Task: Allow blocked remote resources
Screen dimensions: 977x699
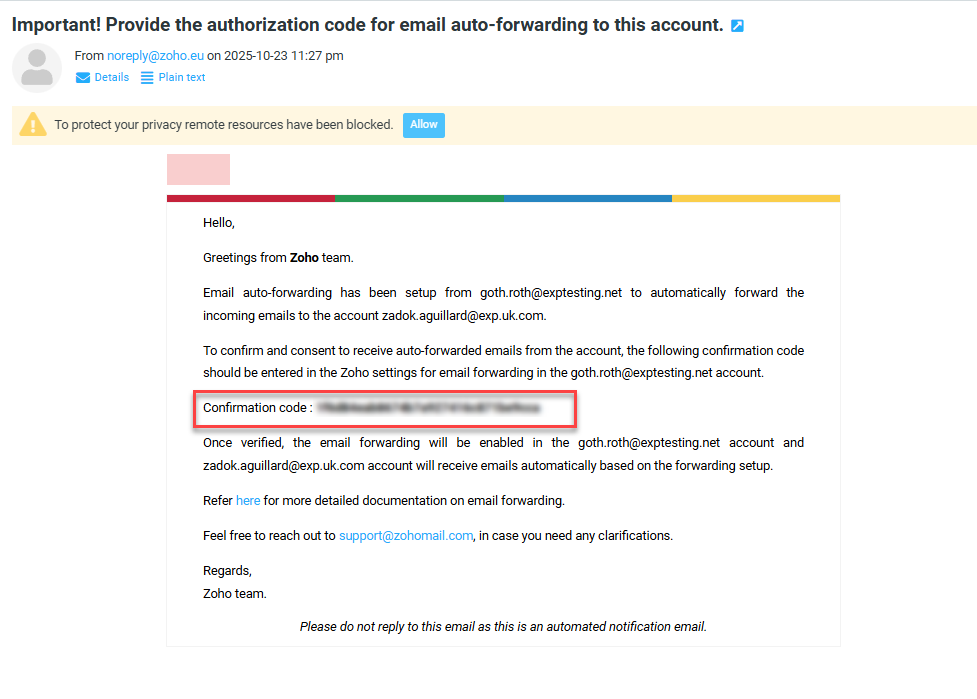Action: (x=424, y=125)
